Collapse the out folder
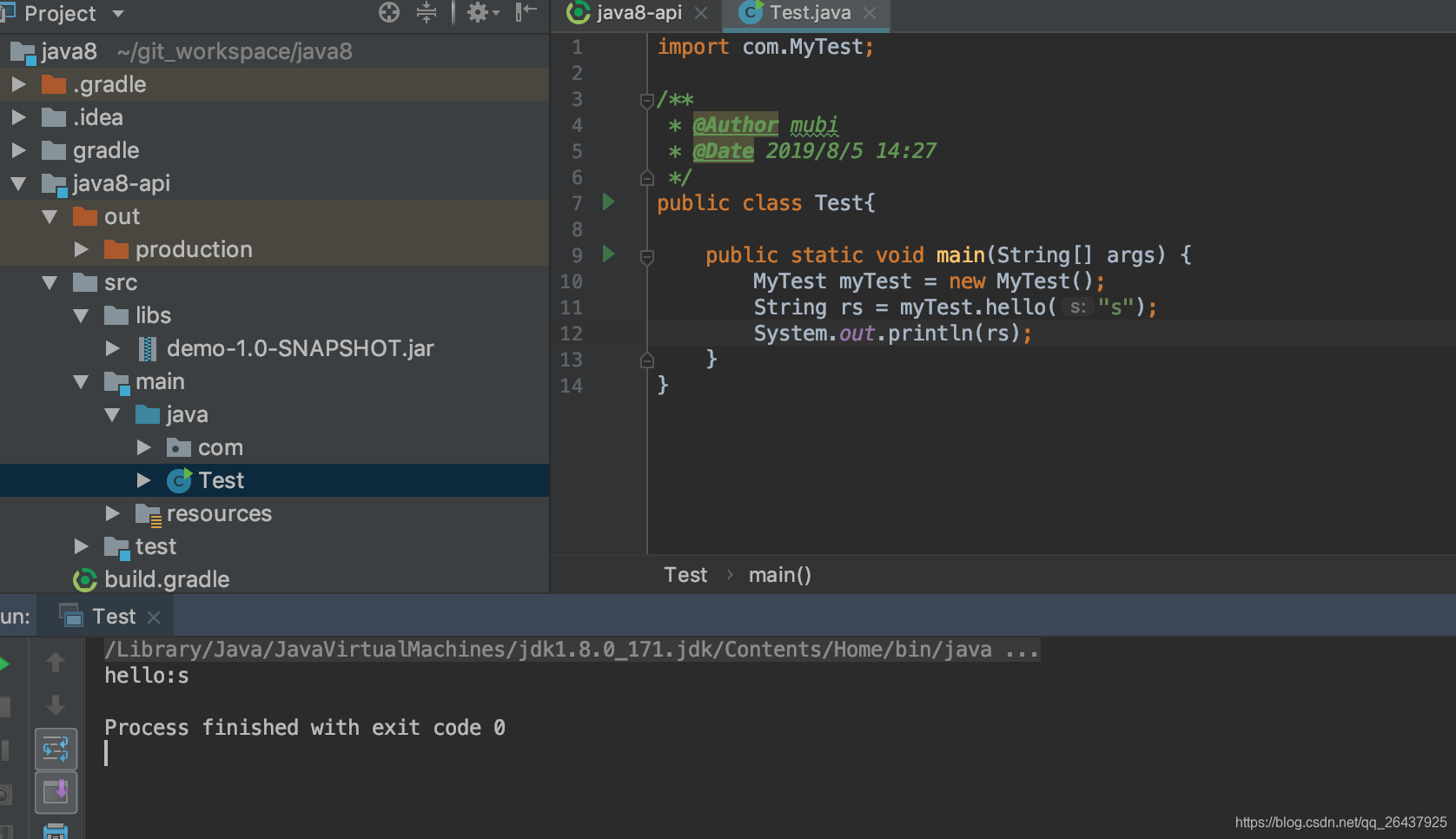The width and height of the screenshot is (1456, 839). click(50, 216)
